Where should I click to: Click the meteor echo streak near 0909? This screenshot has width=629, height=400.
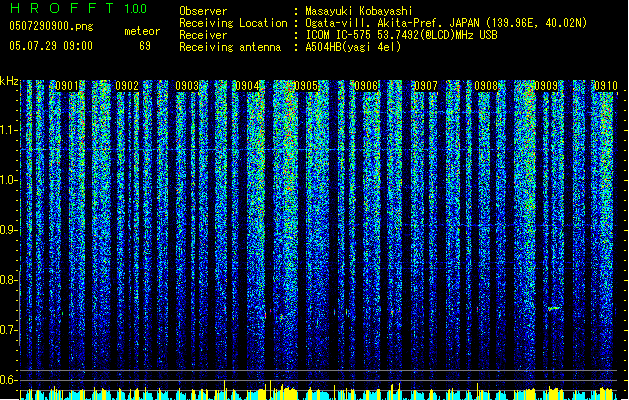coord(554,309)
